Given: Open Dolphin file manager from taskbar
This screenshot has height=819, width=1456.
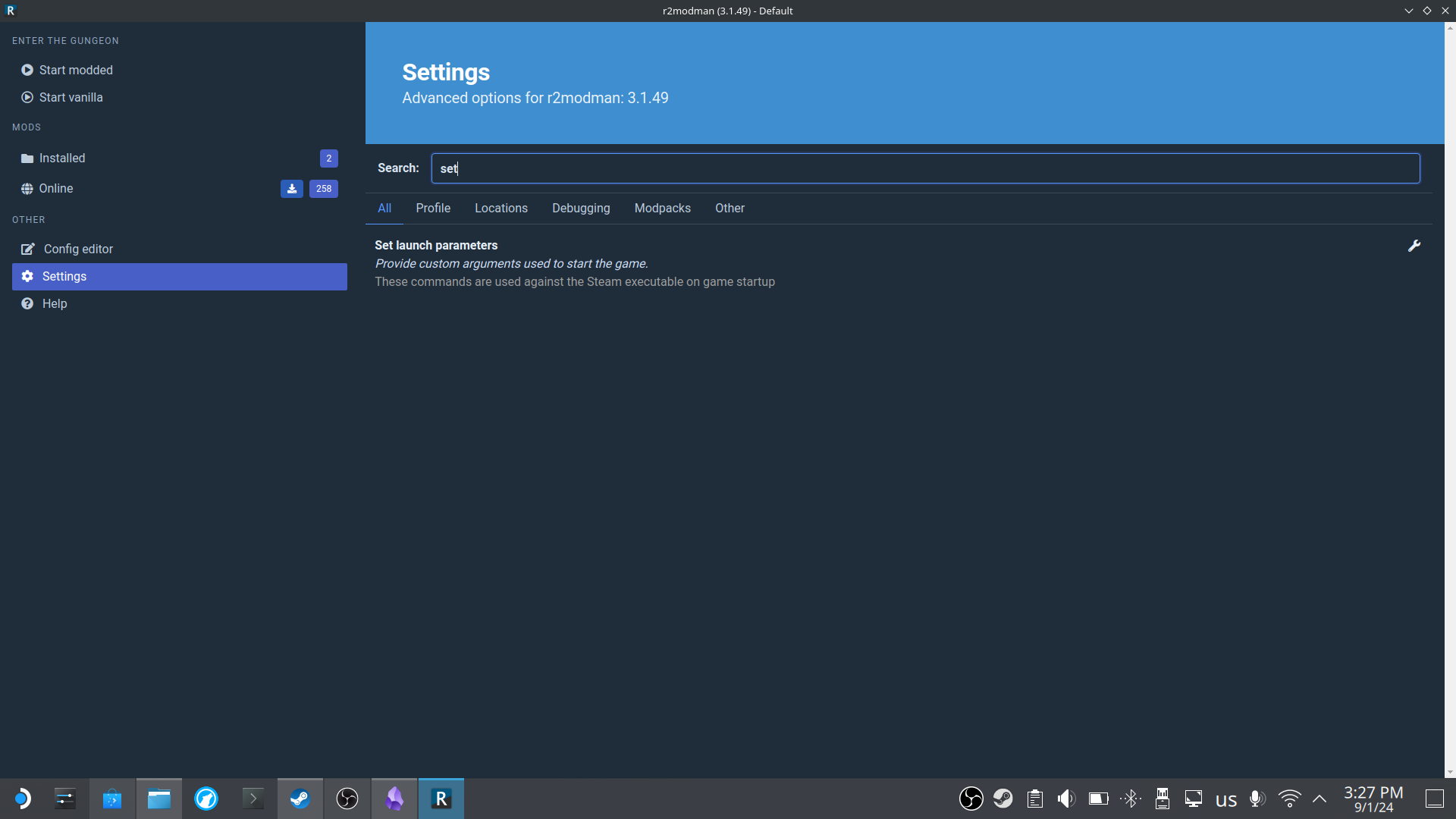Looking at the screenshot, I should (159, 799).
